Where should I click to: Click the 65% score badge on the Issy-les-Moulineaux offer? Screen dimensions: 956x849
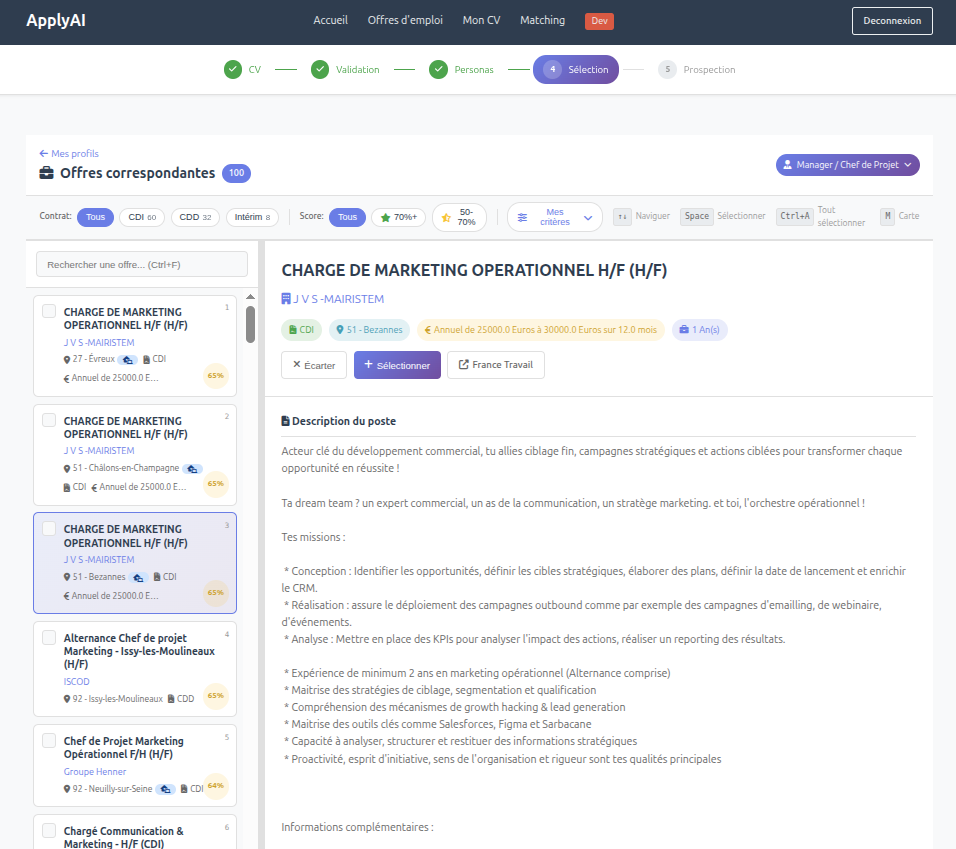(215, 695)
